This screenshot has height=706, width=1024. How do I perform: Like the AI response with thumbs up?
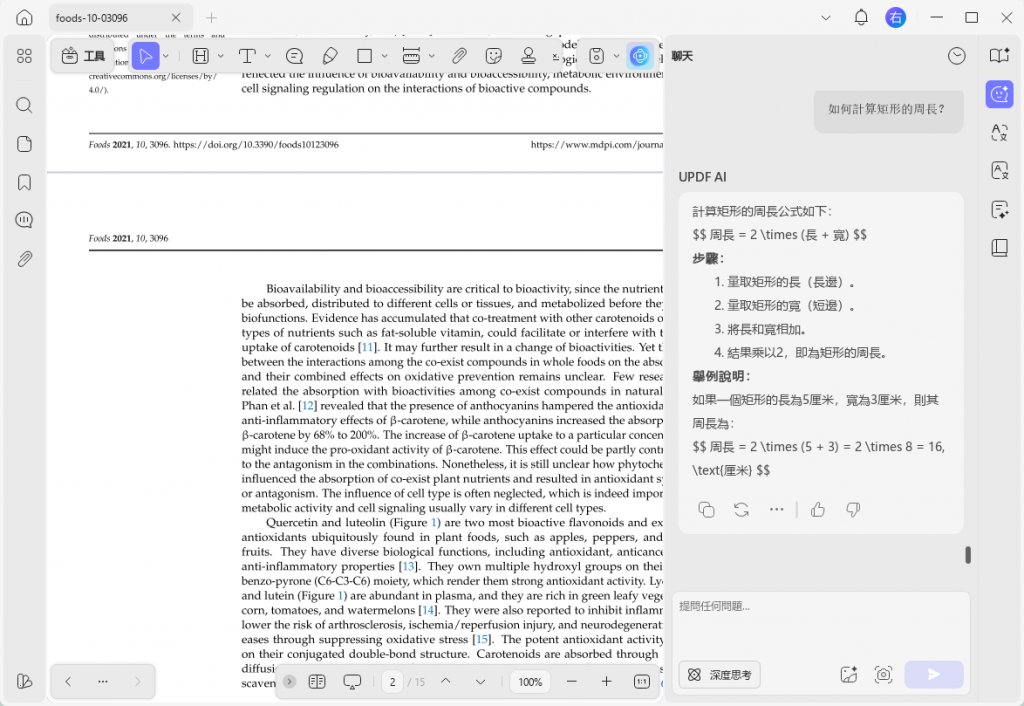point(818,509)
